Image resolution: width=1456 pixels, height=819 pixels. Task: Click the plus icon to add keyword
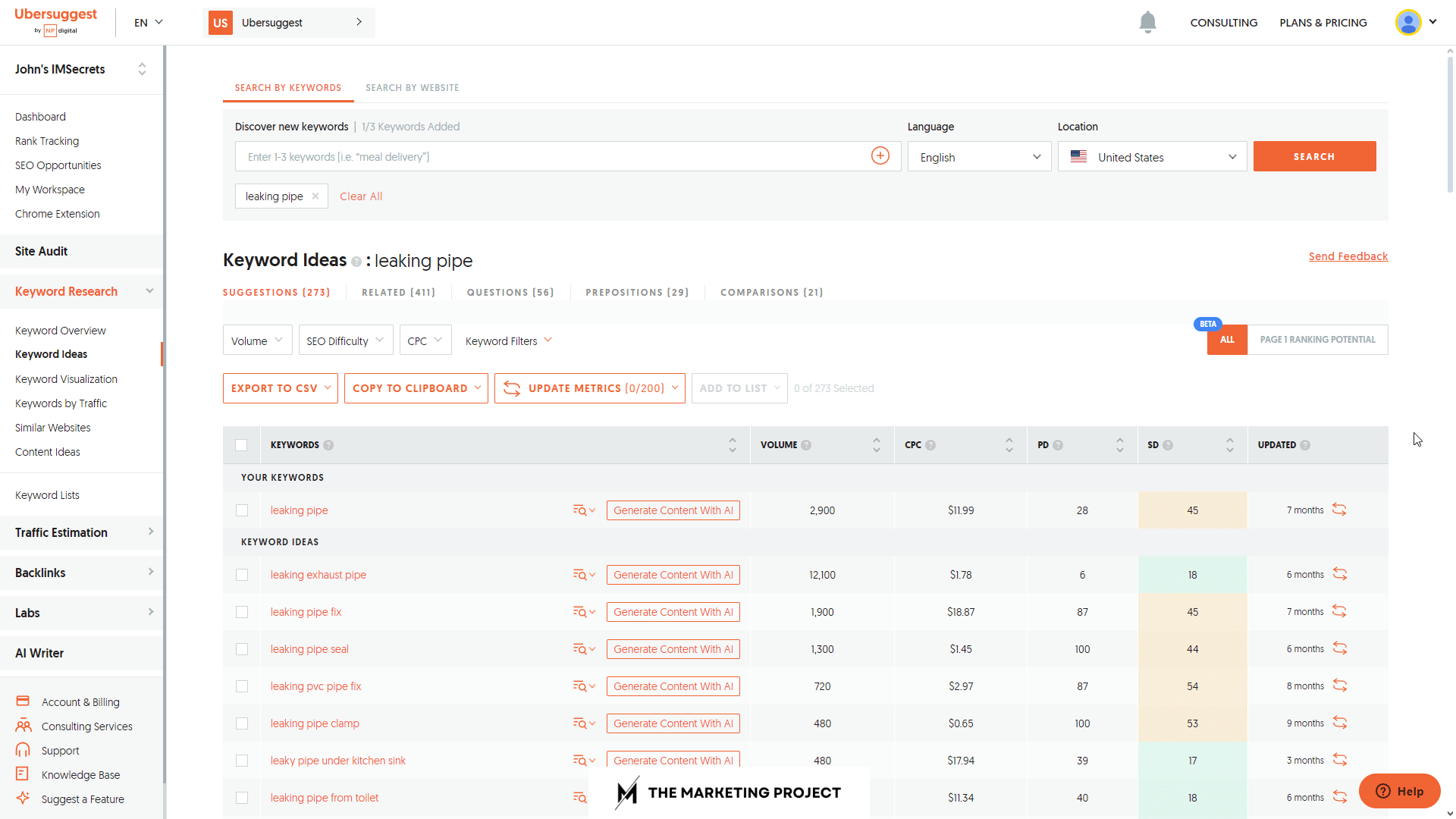click(x=880, y=156)
